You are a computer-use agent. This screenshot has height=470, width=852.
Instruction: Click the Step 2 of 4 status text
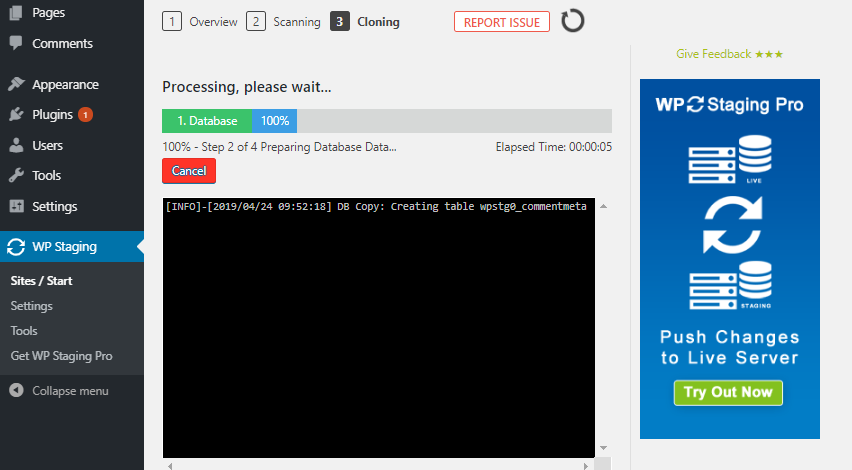[x=279, y=147]
